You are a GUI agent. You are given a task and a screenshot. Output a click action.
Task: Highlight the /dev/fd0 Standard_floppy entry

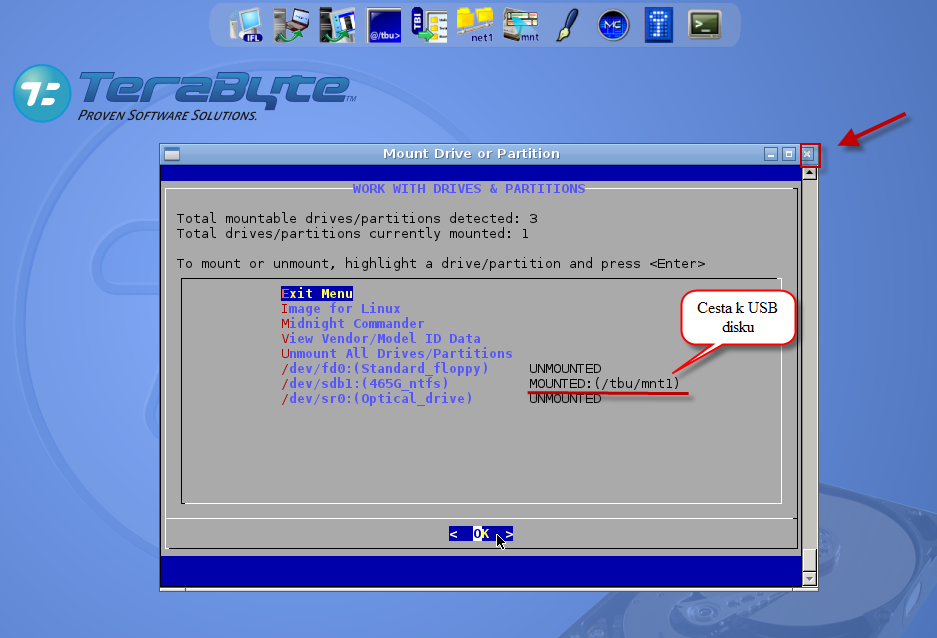point(385,368)
